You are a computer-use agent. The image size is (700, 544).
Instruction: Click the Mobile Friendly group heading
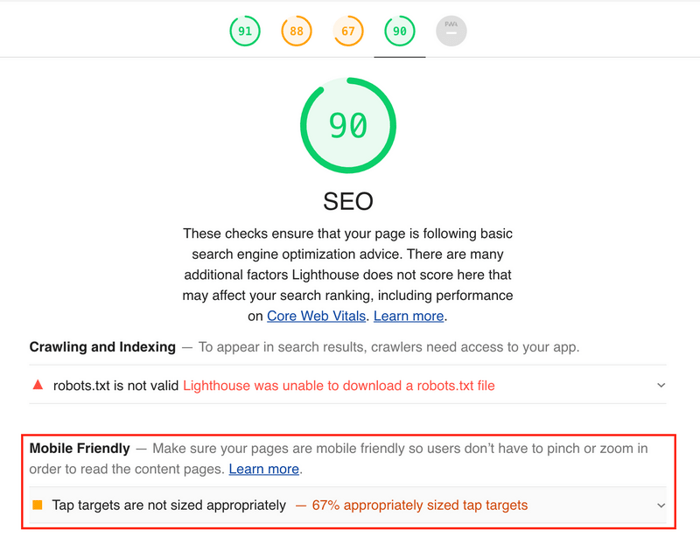pos(80,448)
